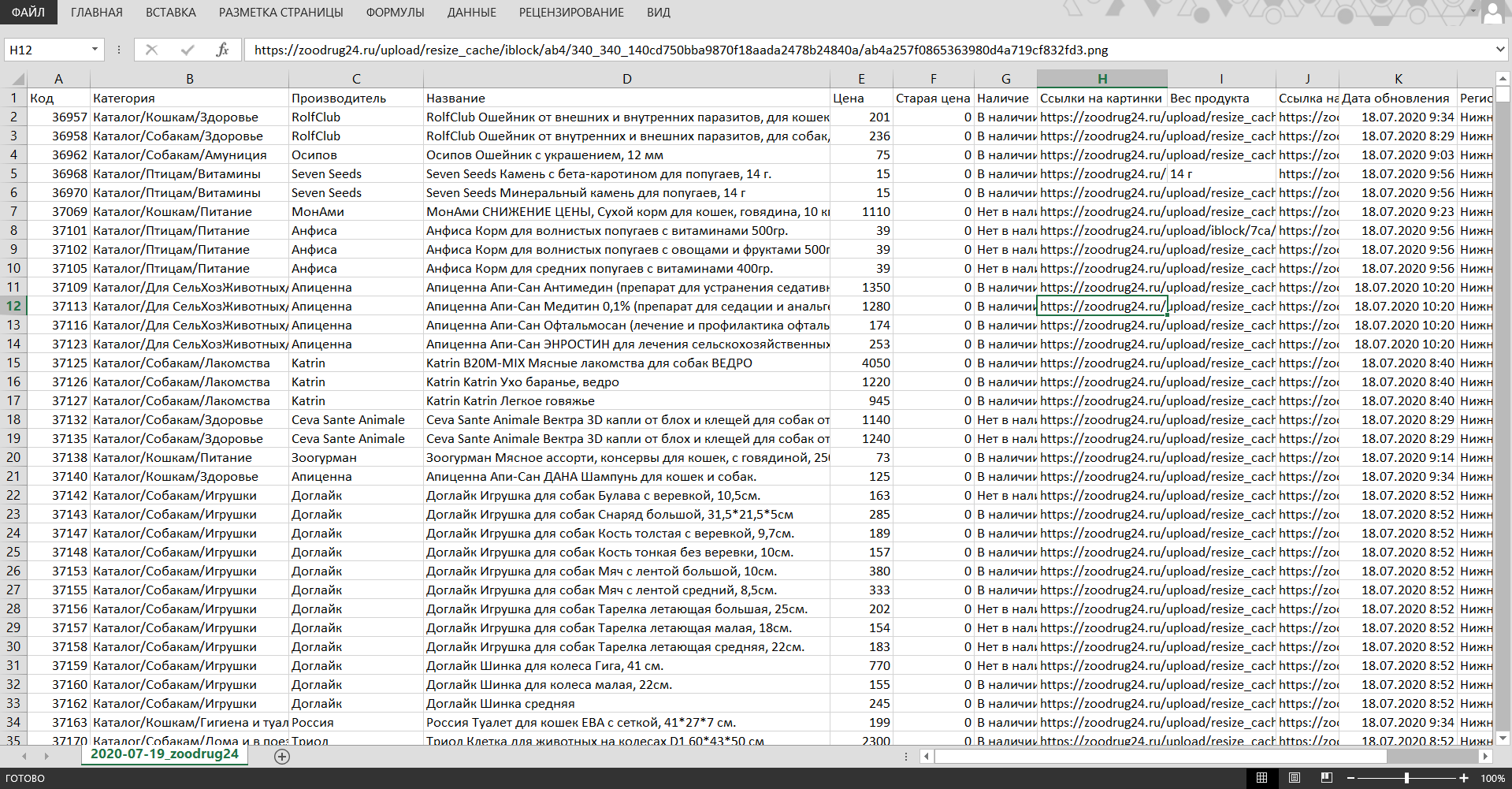Screen dimensions: 1512x789
Task: Select the 2020-07-19_zoodrug24 sheet tab
Action: click(165, 754)
